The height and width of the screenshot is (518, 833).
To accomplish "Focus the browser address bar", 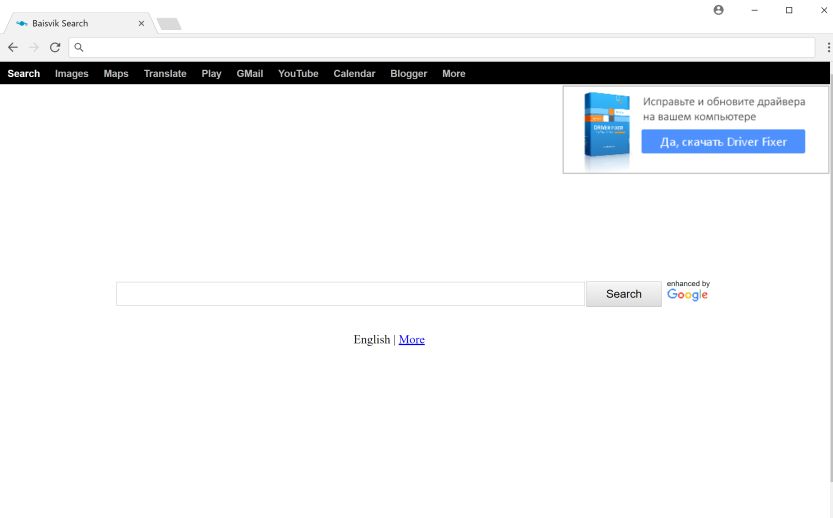I will 441,47.
